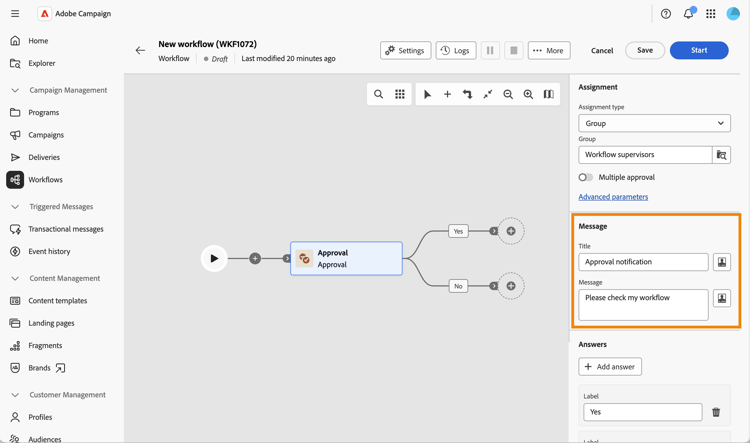Click the Yes transition label
The width and height of the screenshot is (750, 443).
(458, 231)
